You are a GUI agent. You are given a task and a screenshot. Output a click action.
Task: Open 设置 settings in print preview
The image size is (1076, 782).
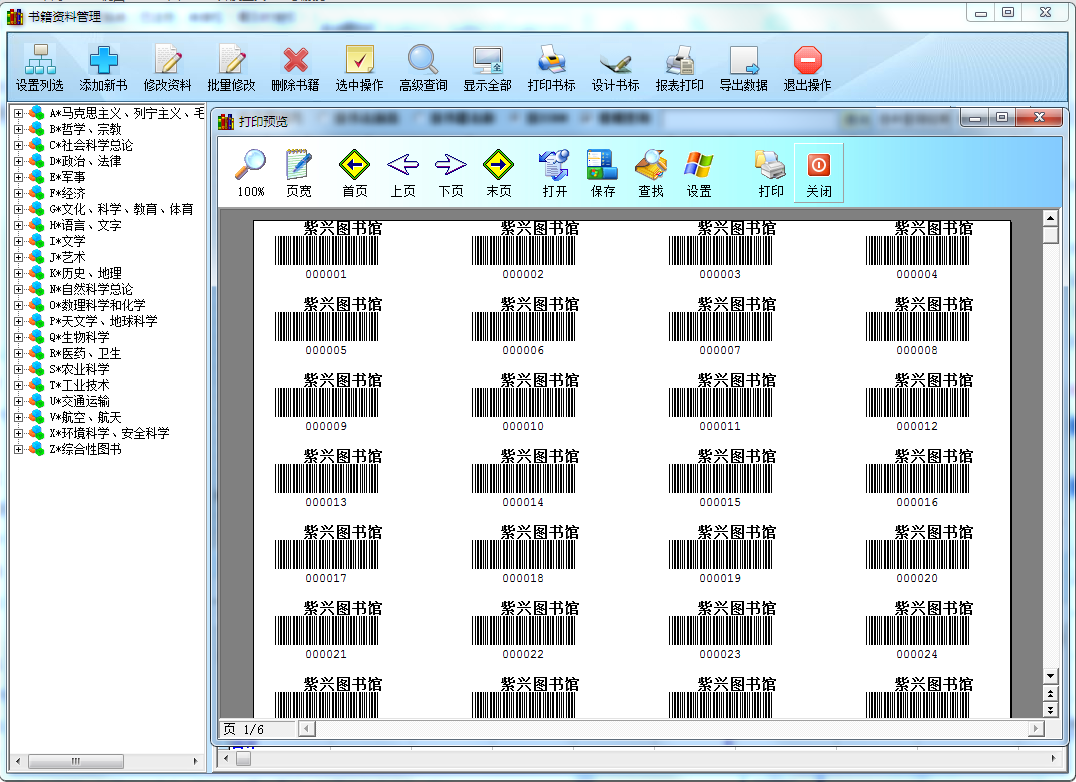699,173
